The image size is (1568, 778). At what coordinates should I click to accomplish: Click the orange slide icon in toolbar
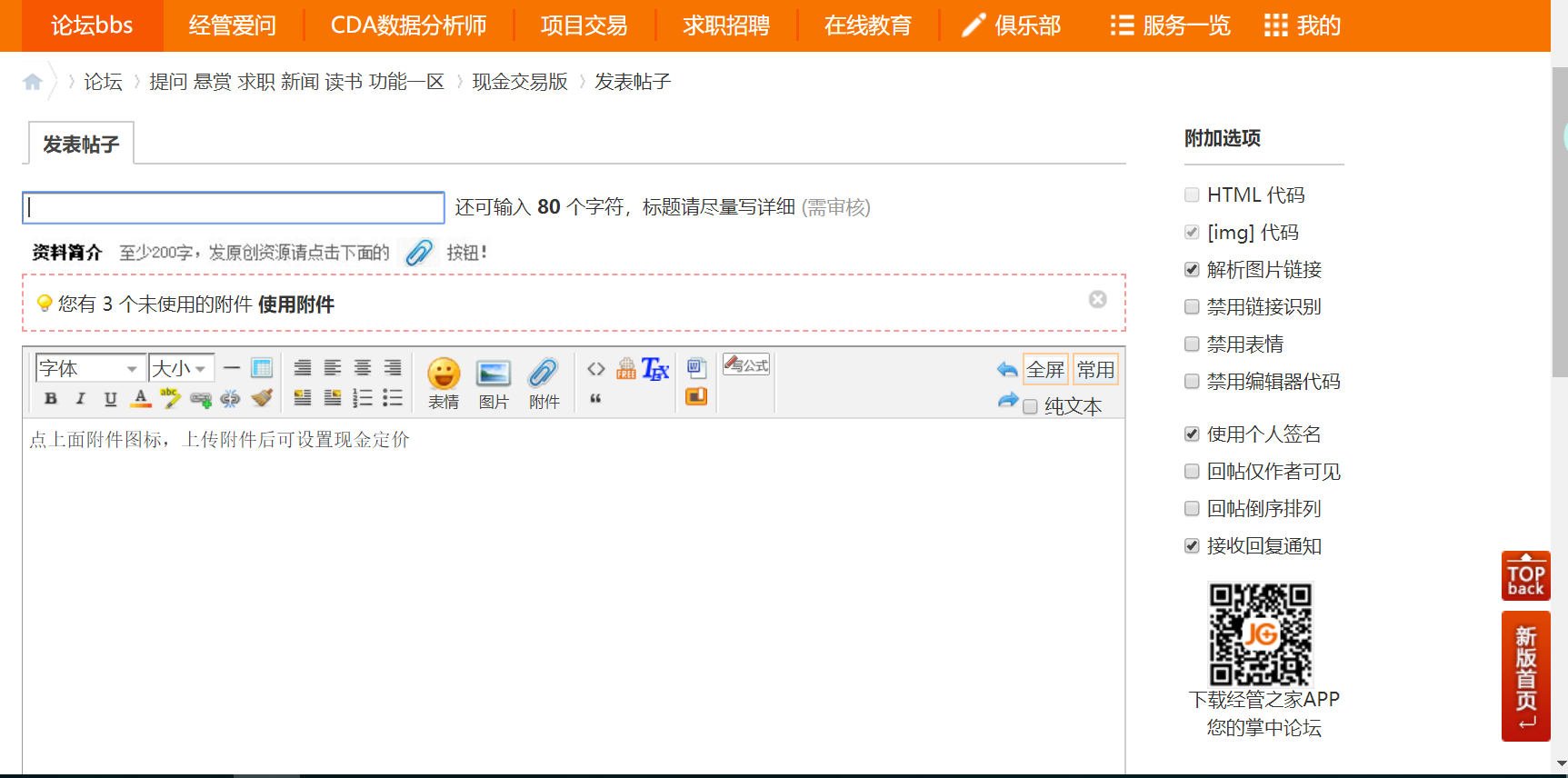coord(696,396)
